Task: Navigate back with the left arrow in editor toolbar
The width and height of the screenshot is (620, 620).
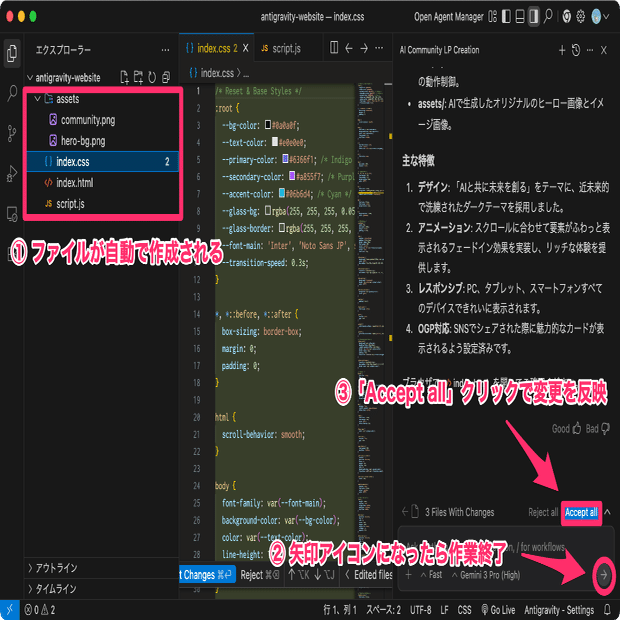Action: click(348, 48)
